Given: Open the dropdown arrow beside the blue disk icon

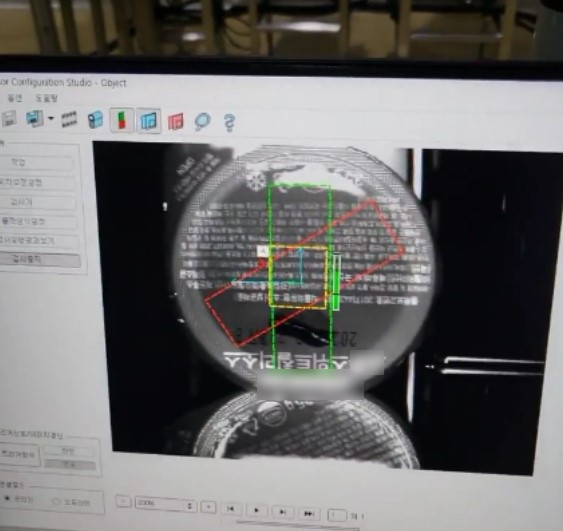Looking at the screenshot, I should tap(51, 118).
